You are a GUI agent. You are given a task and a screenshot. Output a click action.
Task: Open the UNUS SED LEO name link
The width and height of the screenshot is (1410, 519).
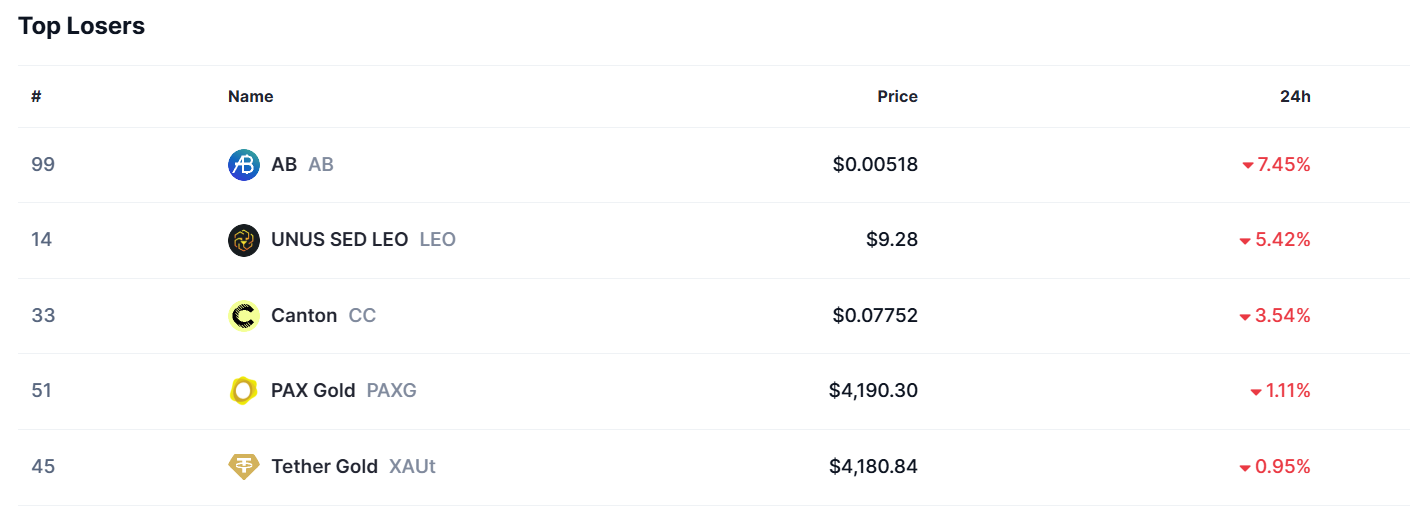pos(339,240)
